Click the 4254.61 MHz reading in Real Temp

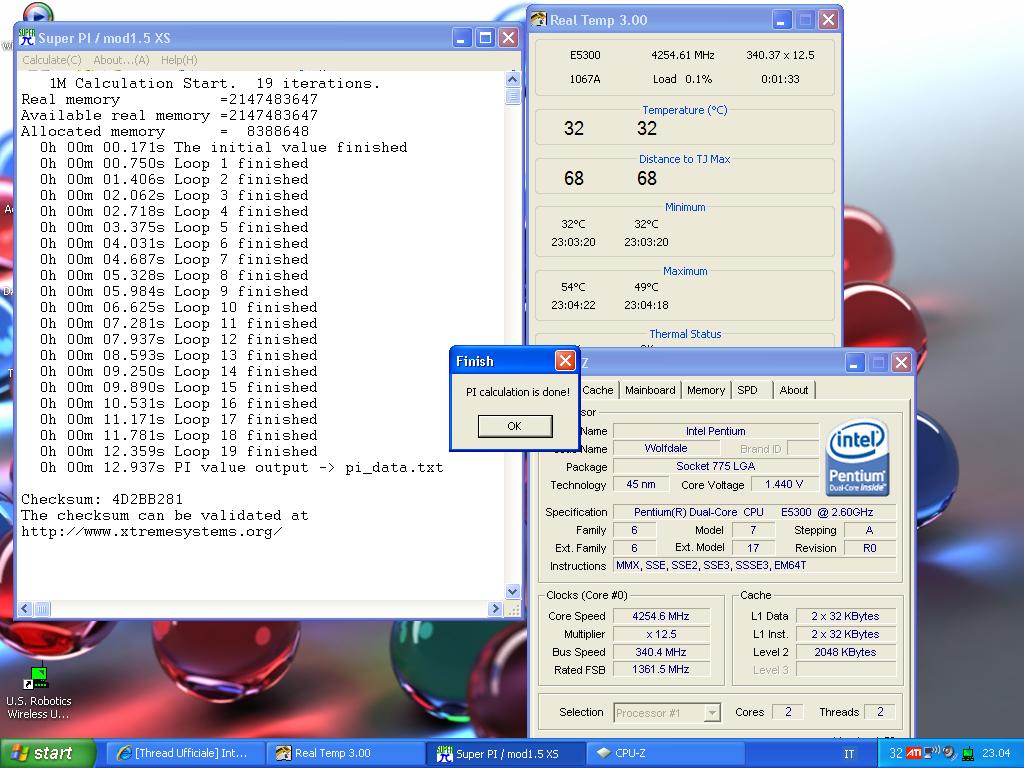click(x=682, y=56)
